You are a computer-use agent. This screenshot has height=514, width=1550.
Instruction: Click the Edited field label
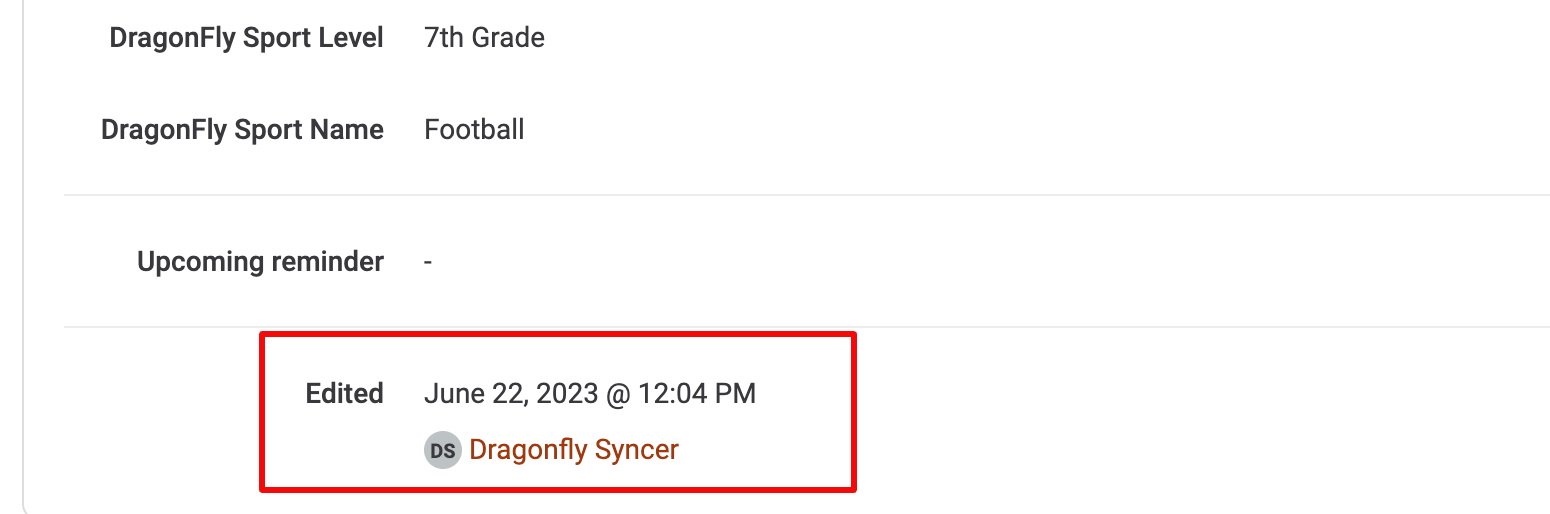(345, 394)
